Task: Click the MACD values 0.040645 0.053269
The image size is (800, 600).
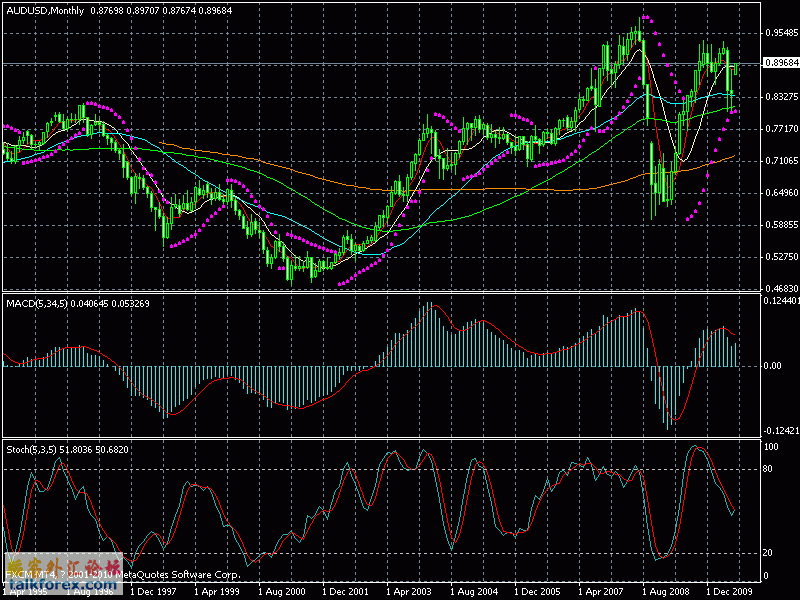Action: pos(110,304)
